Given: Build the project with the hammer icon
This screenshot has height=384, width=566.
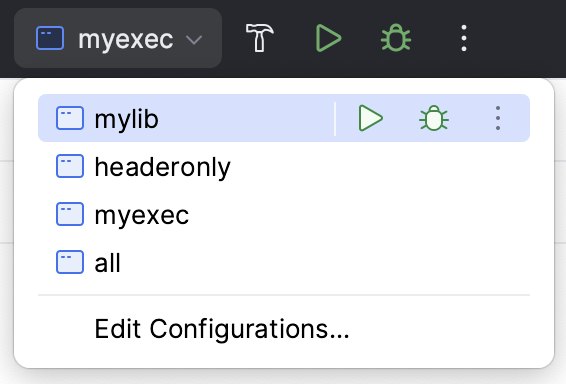Looking at the screenshot, I should 259,38.
